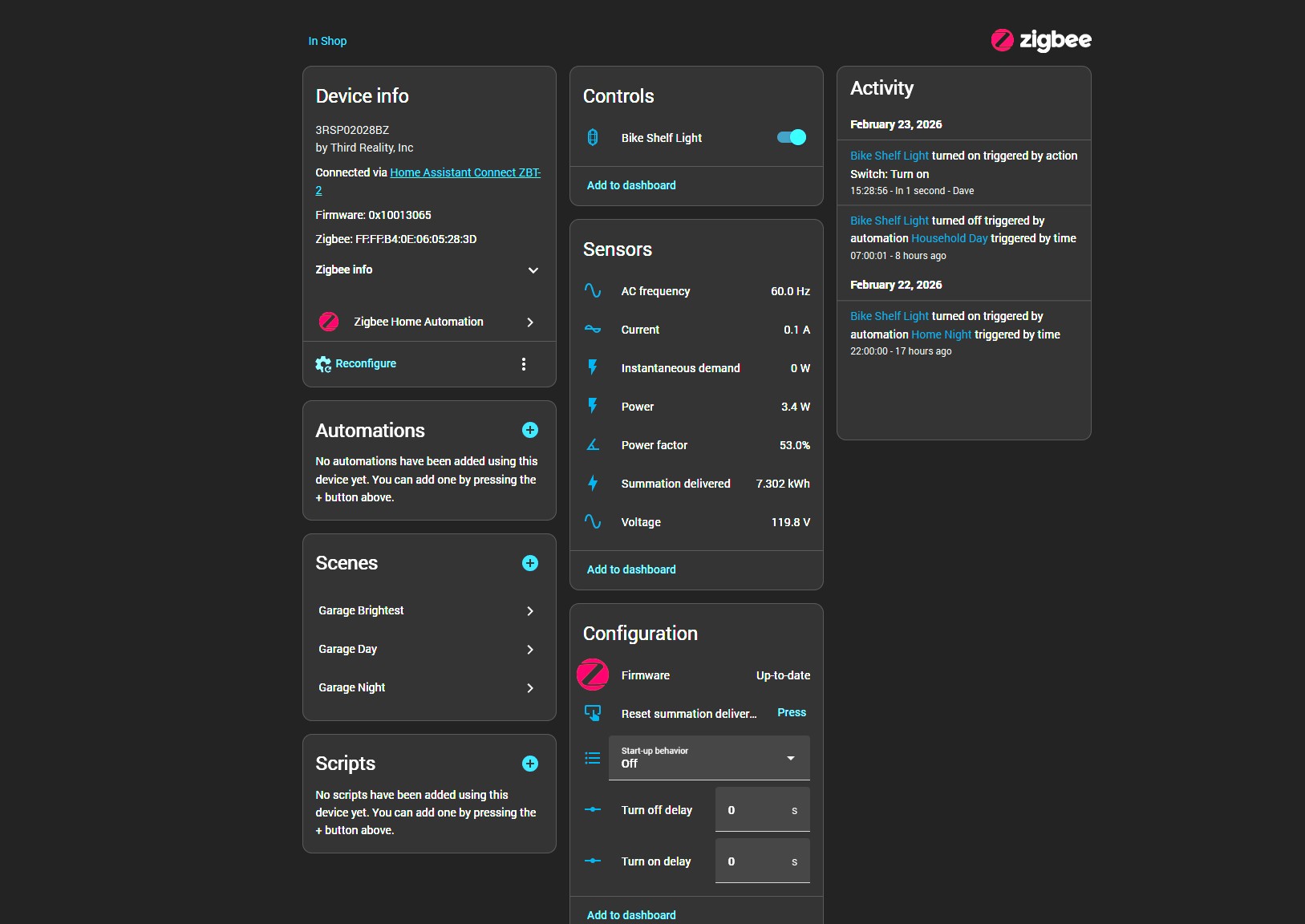This screenshot has width=1305, height=924.
Task: Click the Turn off delay icon
Action: pos(593,809)
